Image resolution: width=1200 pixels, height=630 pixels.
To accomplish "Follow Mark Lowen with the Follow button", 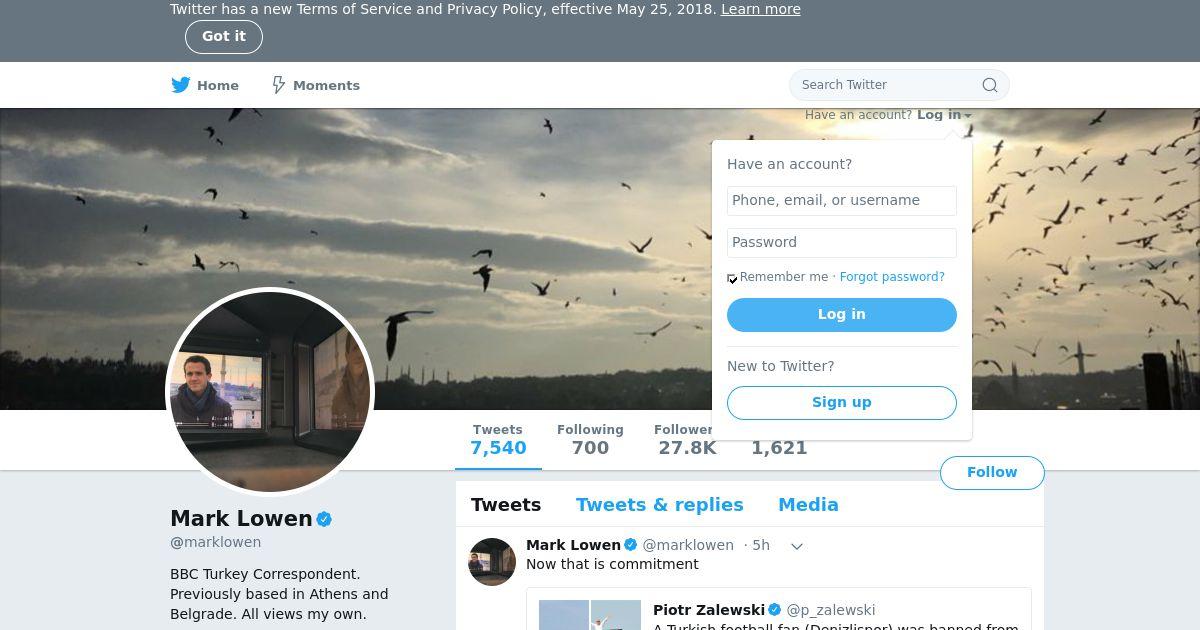I will 992,473.
